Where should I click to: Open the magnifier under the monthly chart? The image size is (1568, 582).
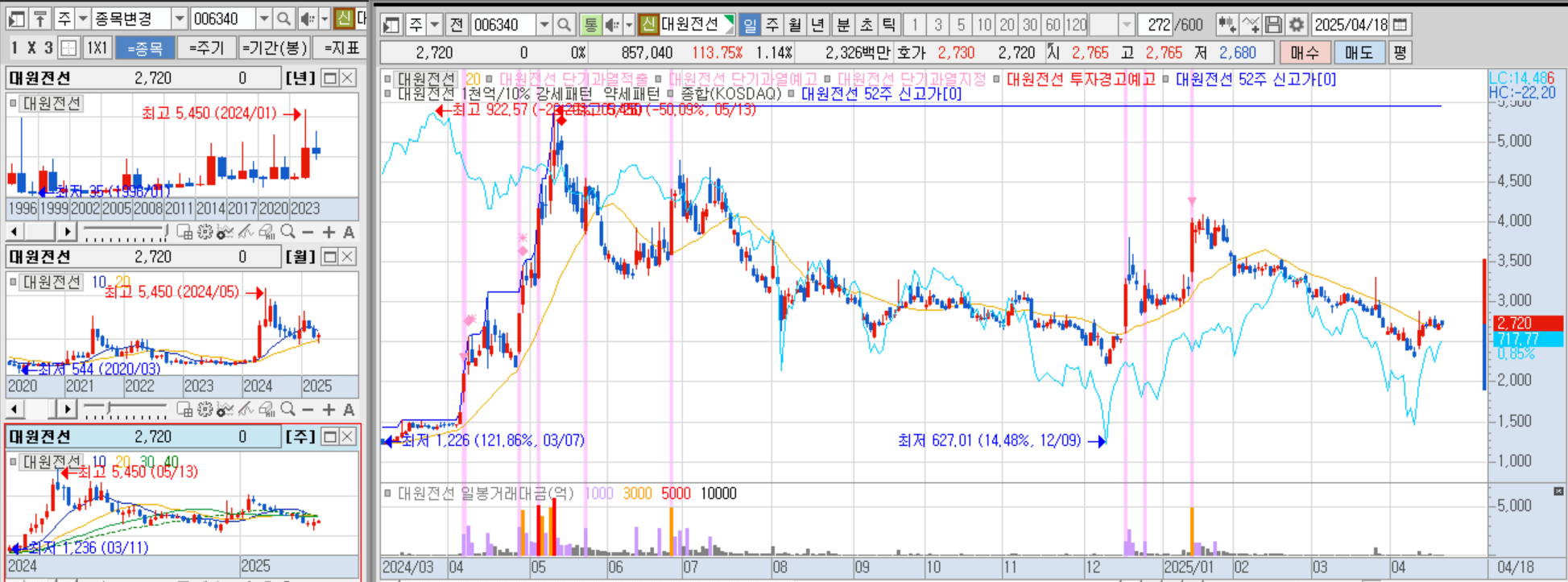pos(288,410)
